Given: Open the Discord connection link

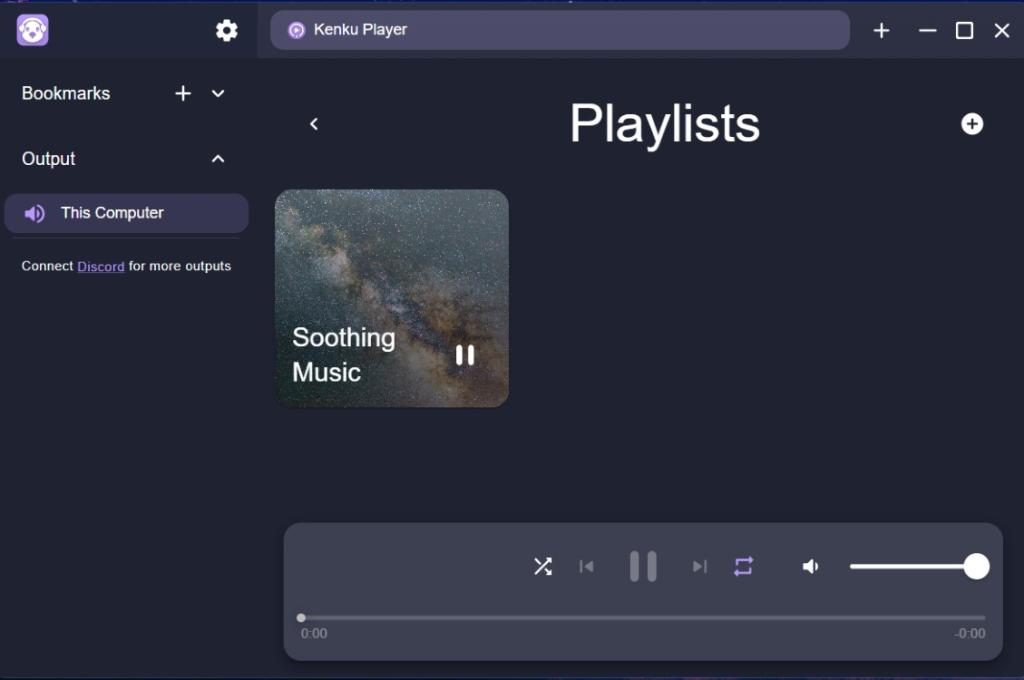Looking at the screenshot, I should point(100,266).
